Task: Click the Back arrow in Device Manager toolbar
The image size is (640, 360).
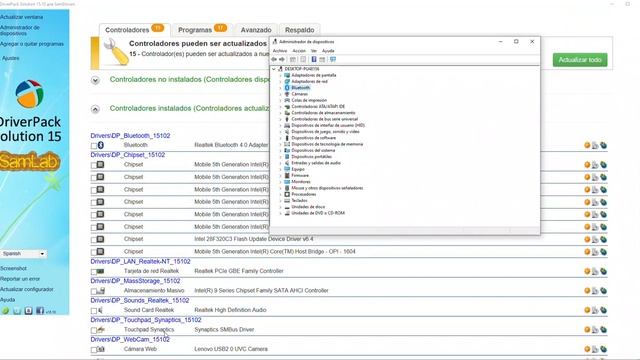Action: click(x=274, y=60)
